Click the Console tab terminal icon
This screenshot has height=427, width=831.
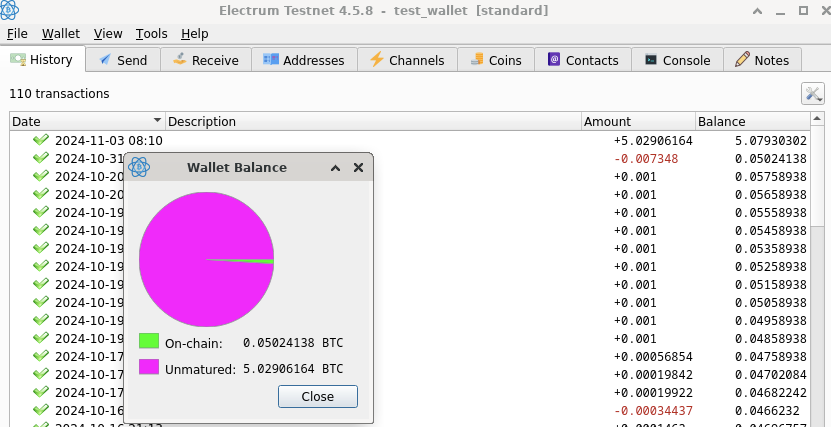(651, 60)
